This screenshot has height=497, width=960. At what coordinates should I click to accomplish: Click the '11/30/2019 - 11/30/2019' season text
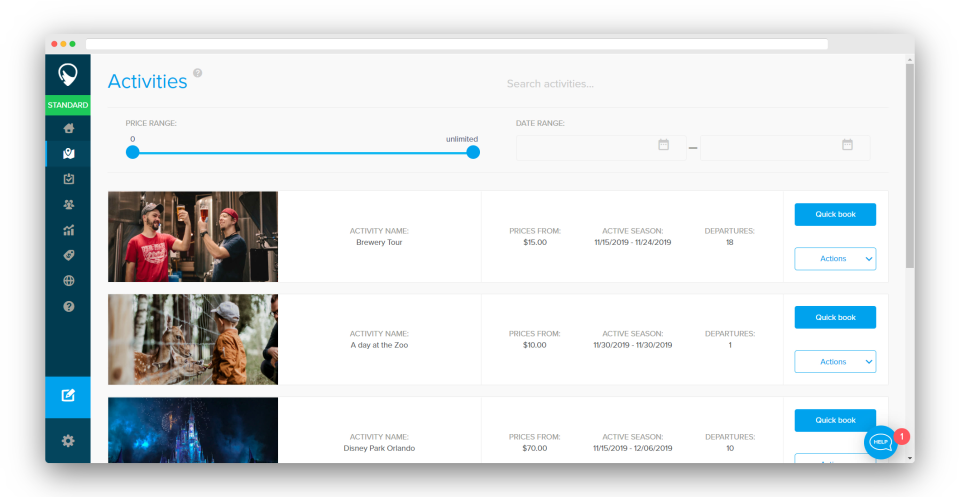tap(632, 345)
